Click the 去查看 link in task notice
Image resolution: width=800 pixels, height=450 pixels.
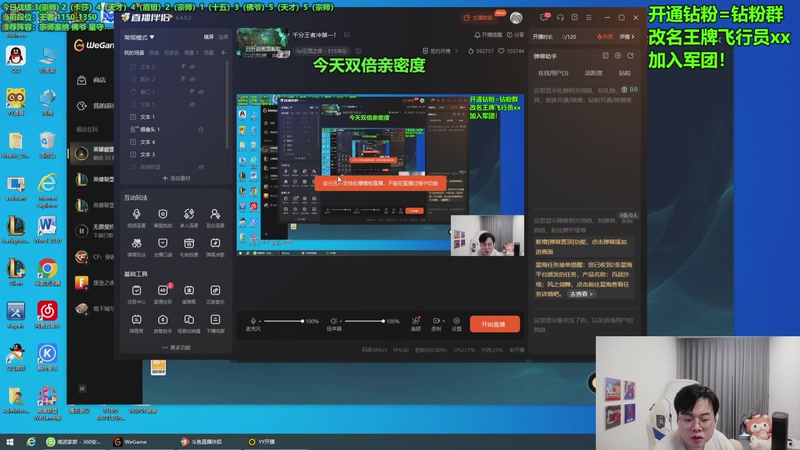(x=581, y=294)
